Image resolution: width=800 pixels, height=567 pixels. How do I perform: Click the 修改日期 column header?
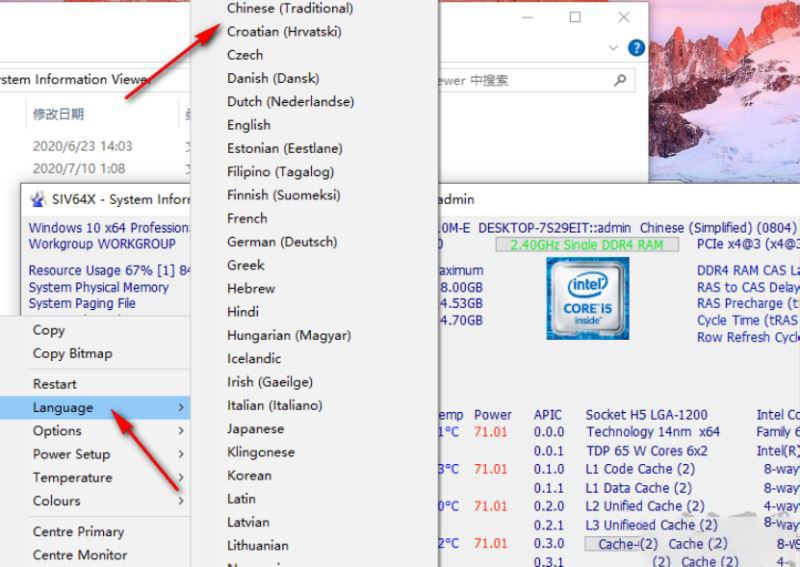(x=58, y=114)
